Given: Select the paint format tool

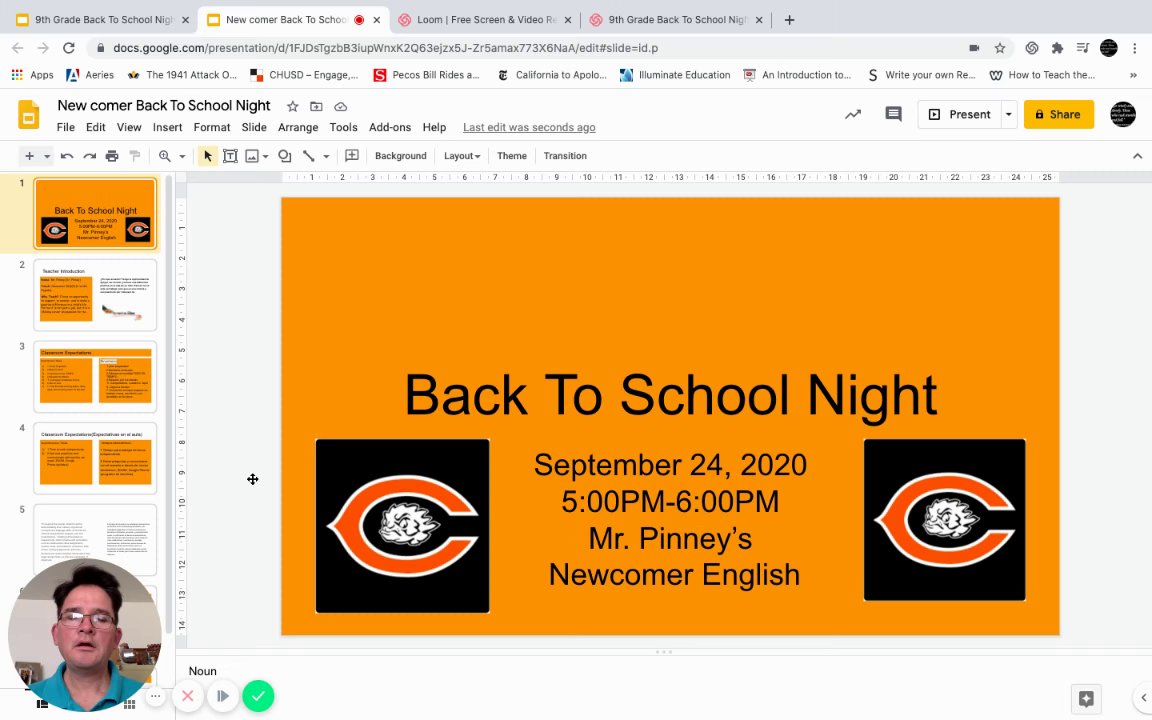Looking at the screenshot, I should point(134,156).
